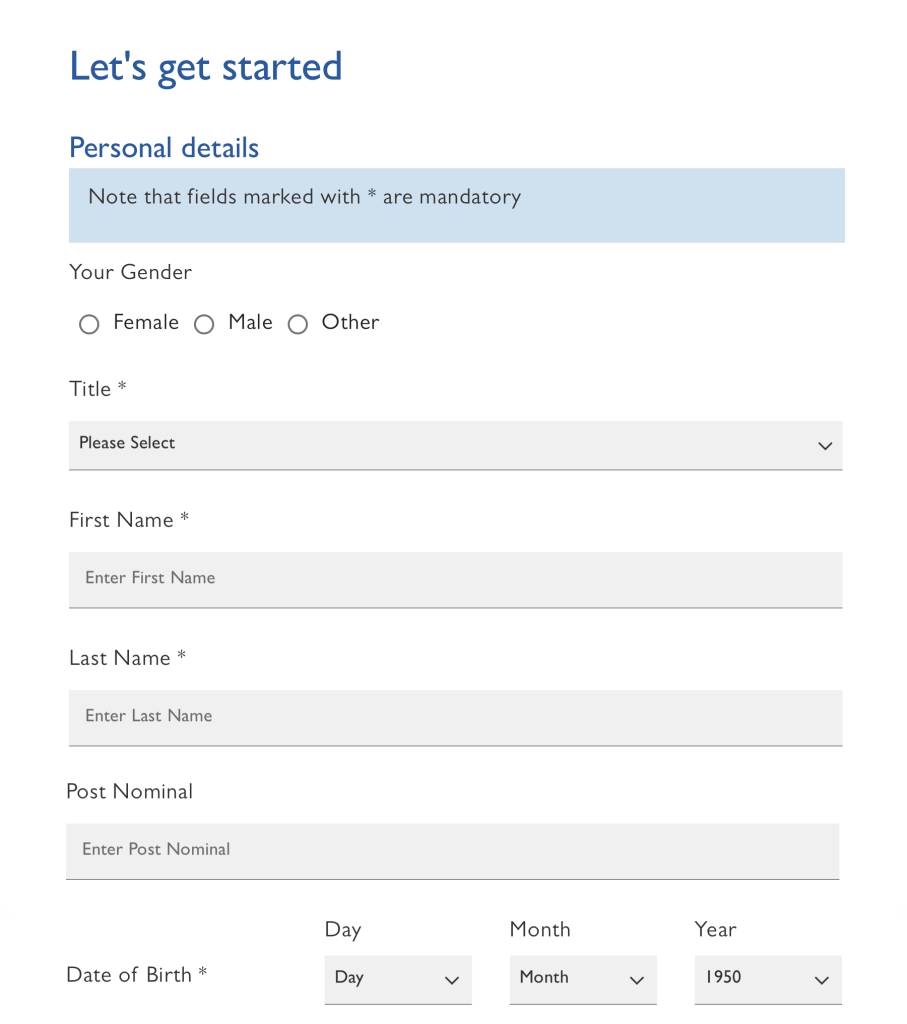Click the chevron in the Year selector

coord(822,981)
